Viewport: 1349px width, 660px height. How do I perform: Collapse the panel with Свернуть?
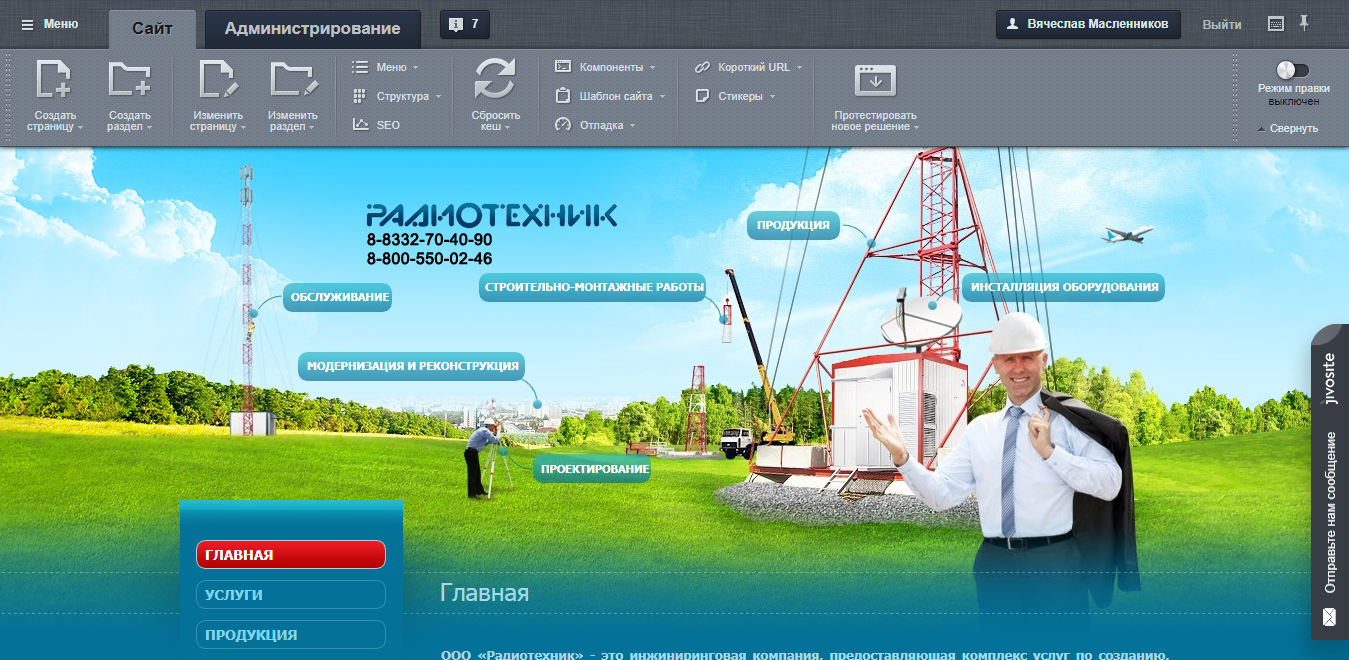coord(1288,128)
